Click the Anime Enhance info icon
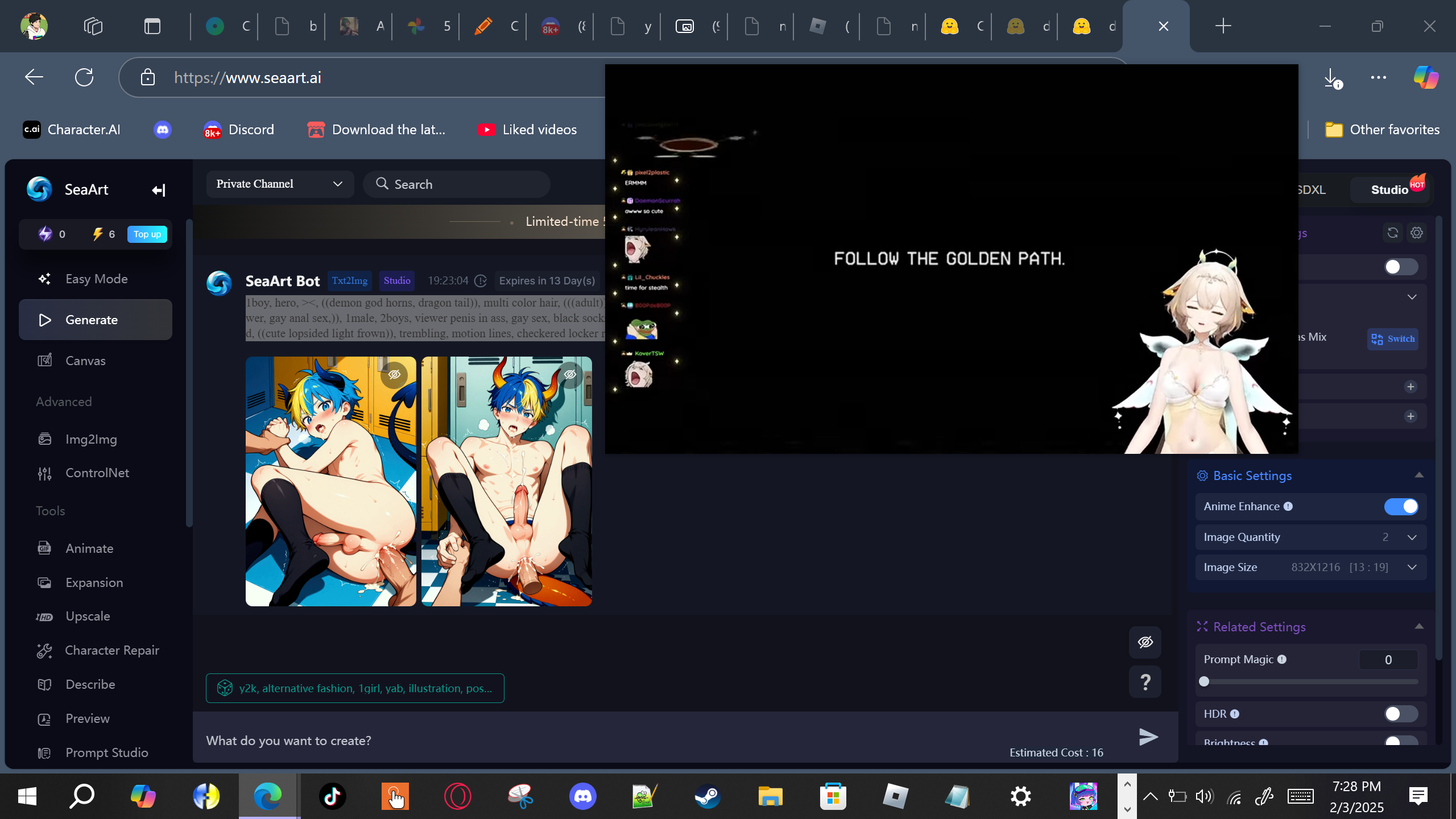The image size is (1456, 819). (x=1288, y=507)
